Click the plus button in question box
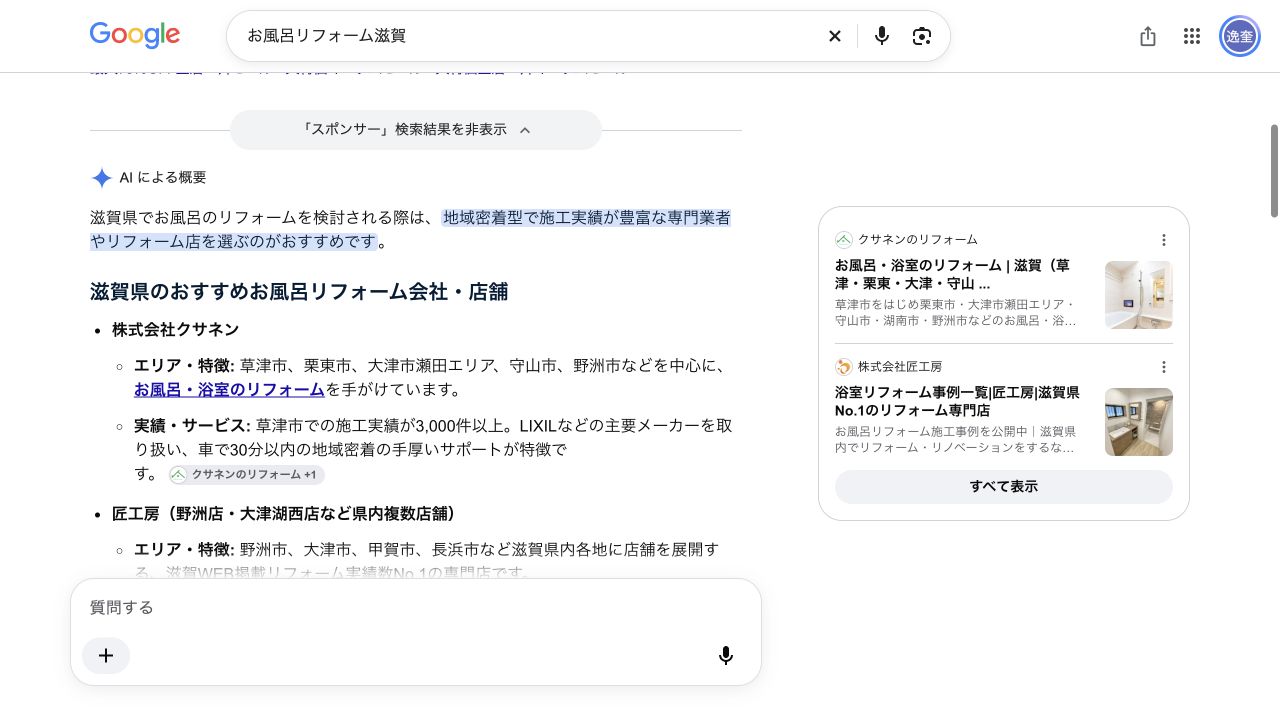1280x720 pixels. tap(106, 656)
